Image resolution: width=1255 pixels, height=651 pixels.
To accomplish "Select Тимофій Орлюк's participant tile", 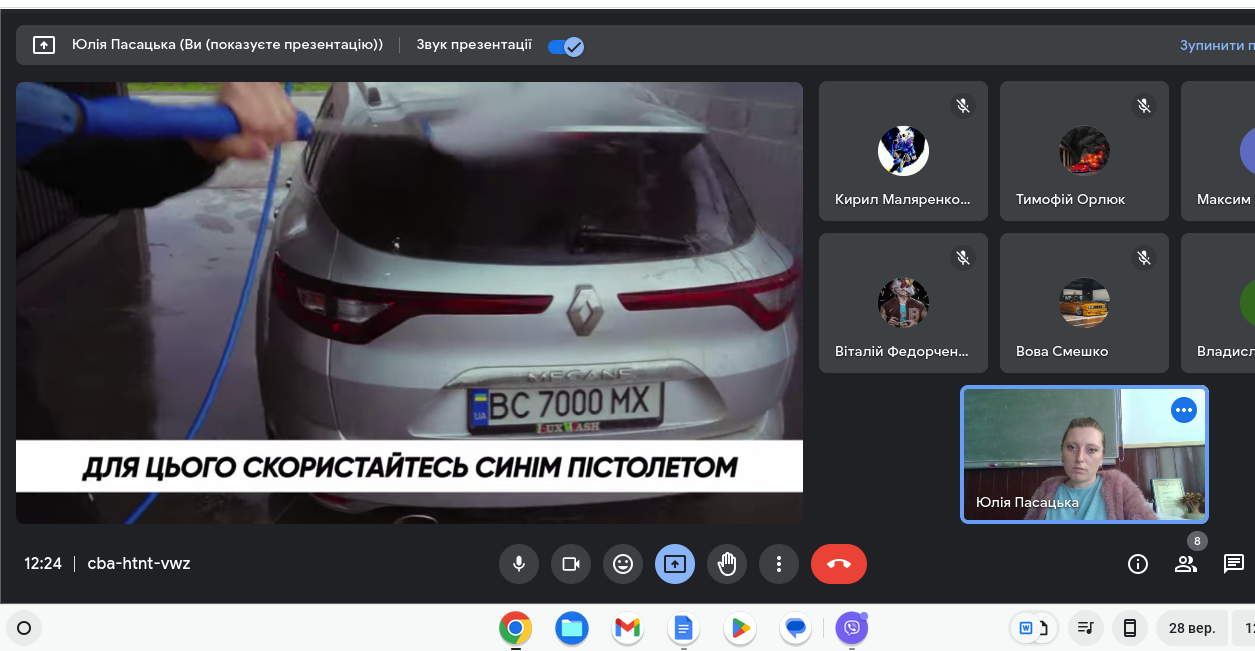I will (1084, 151).
